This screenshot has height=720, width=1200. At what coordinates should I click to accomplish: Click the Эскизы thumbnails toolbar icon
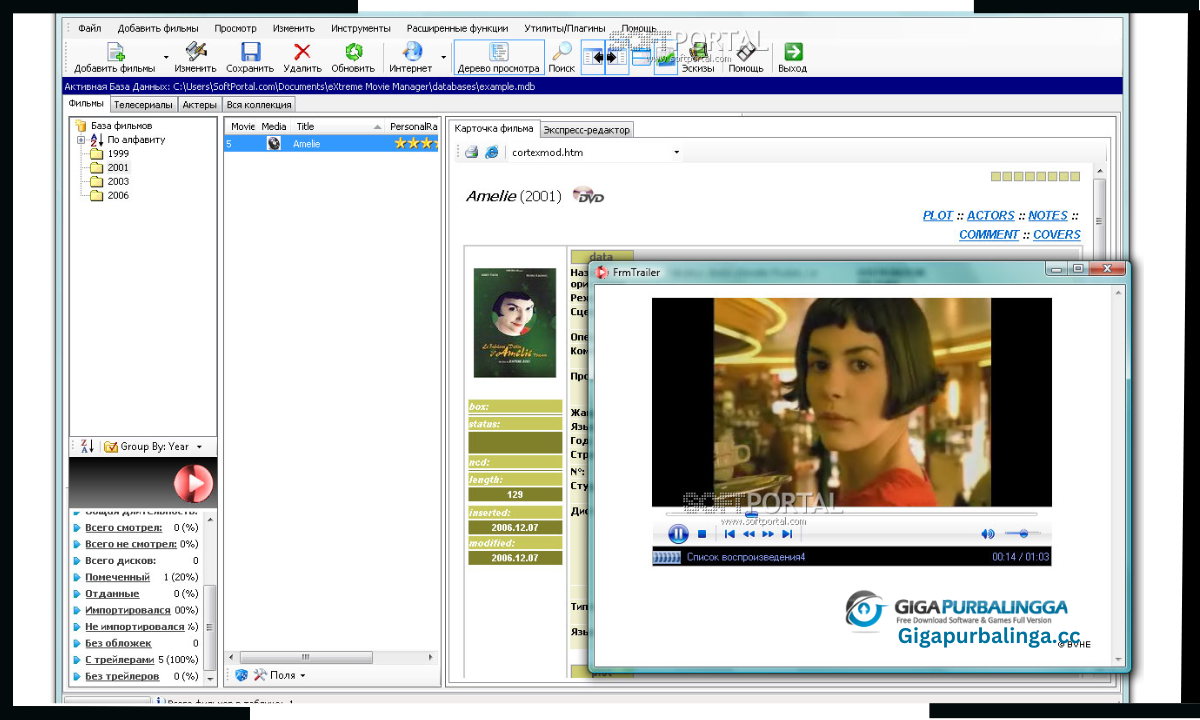[x=698, y=52]
